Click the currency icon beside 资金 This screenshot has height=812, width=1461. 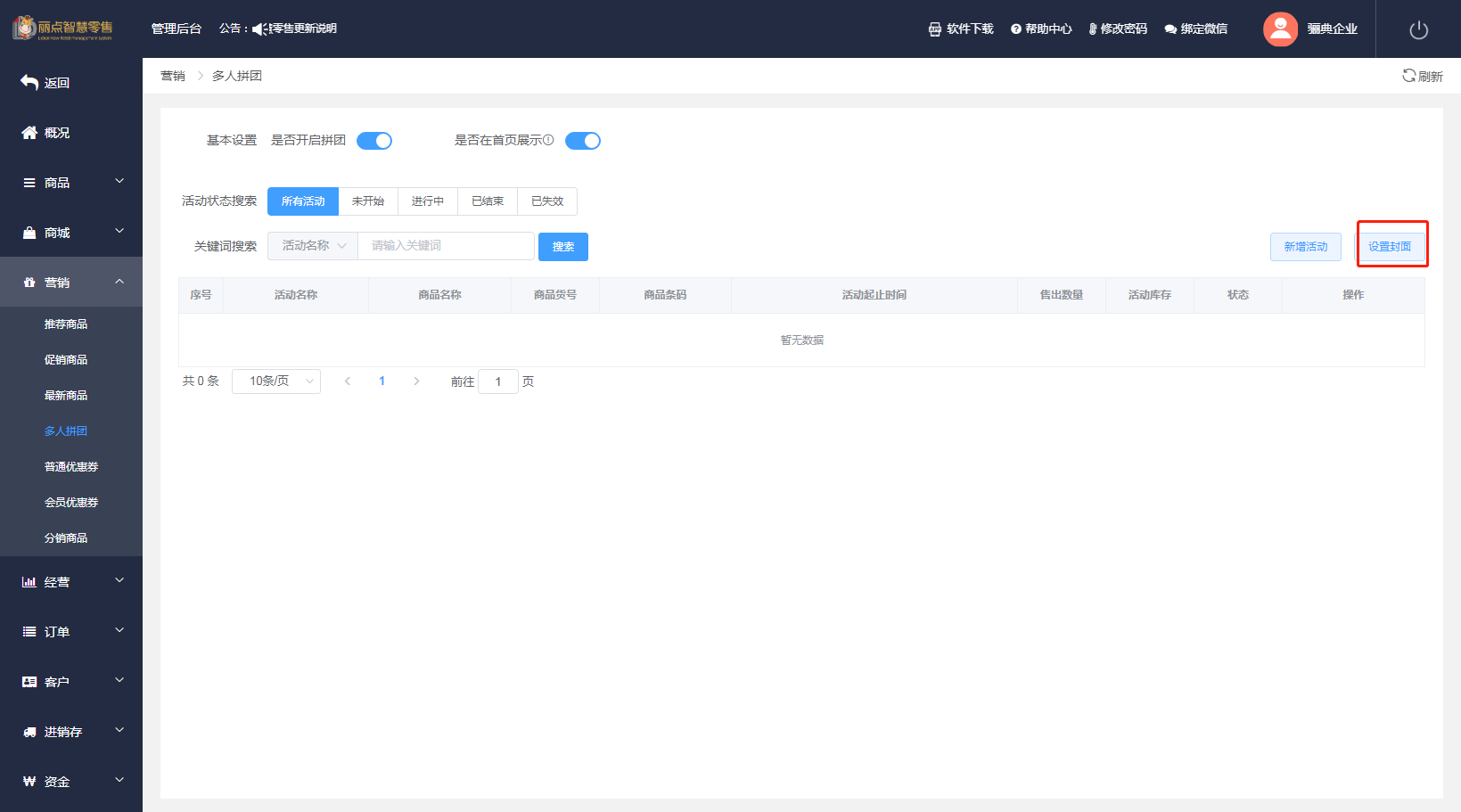tap(29, 781)
